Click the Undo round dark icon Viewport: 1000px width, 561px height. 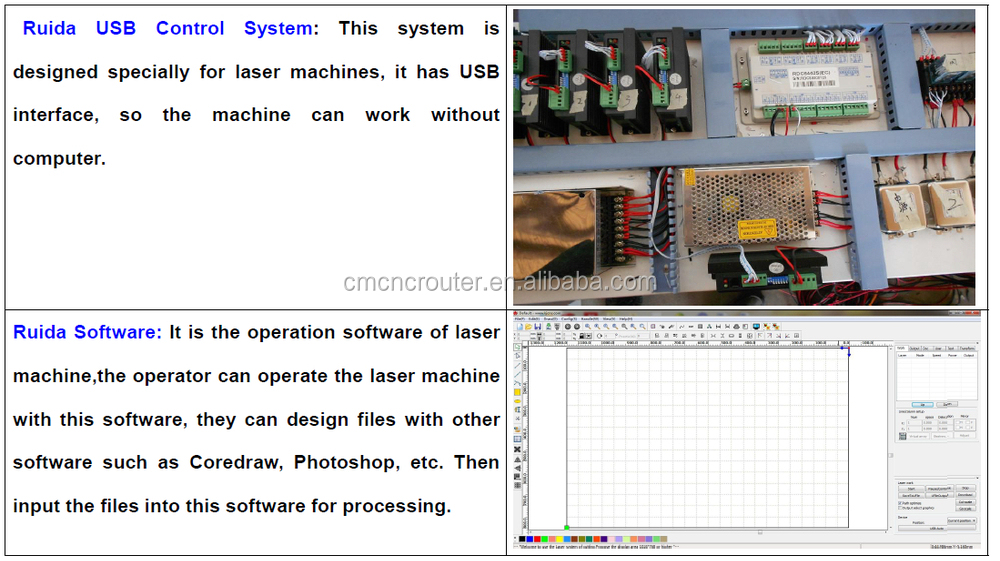tap(568, 326)
